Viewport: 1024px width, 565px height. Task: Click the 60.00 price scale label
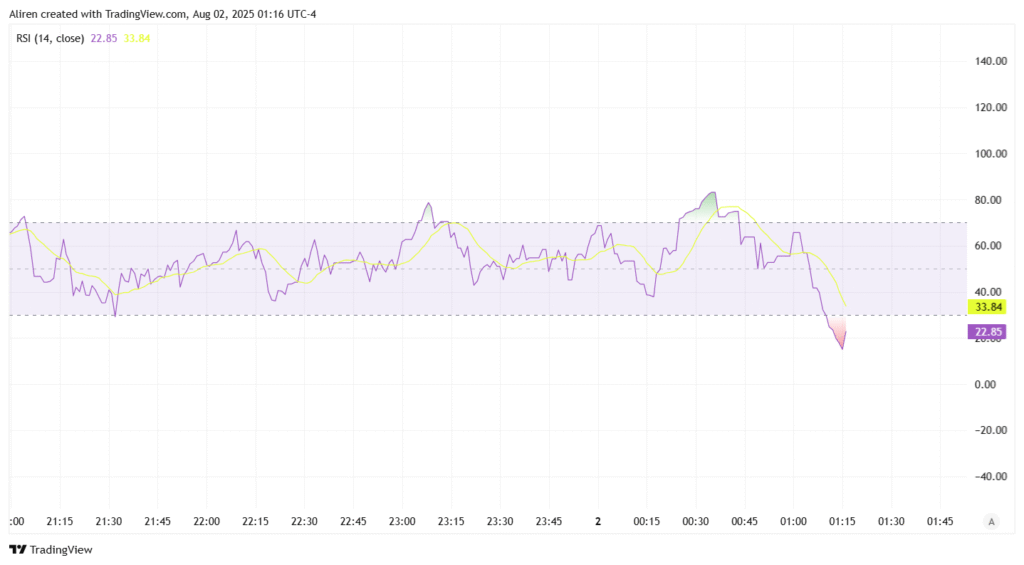pos(988,246)
